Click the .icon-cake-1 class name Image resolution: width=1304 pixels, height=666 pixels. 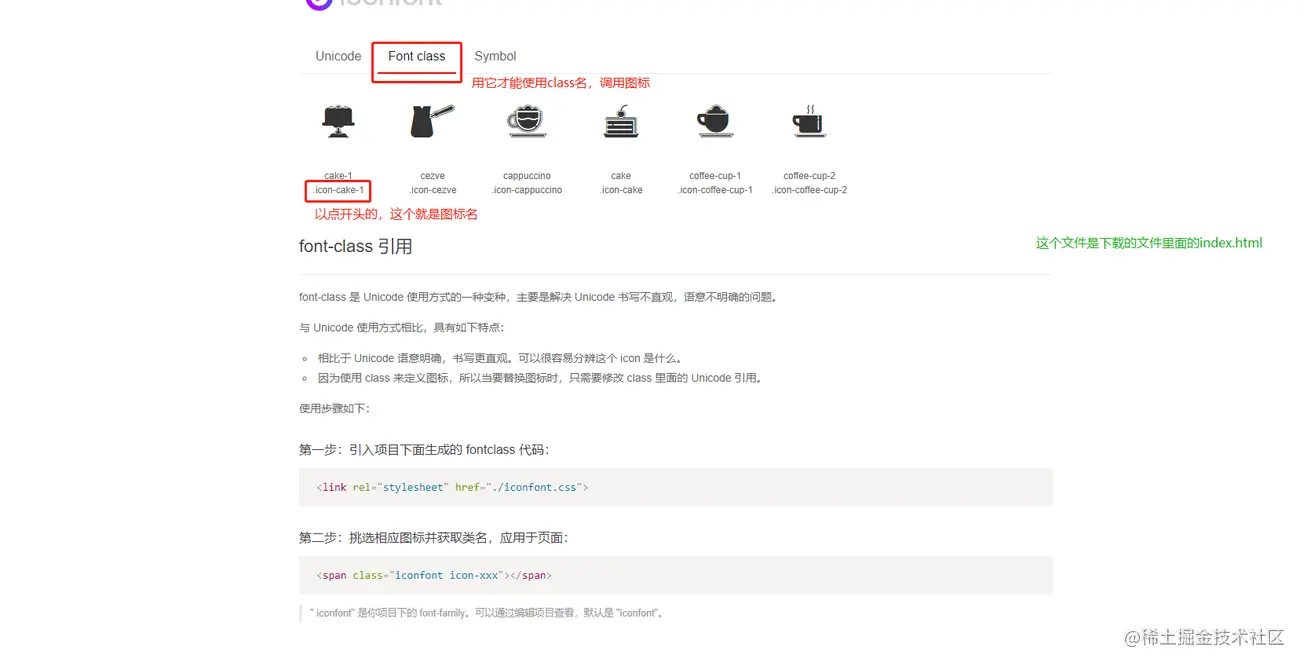click(x=338, y=190)
